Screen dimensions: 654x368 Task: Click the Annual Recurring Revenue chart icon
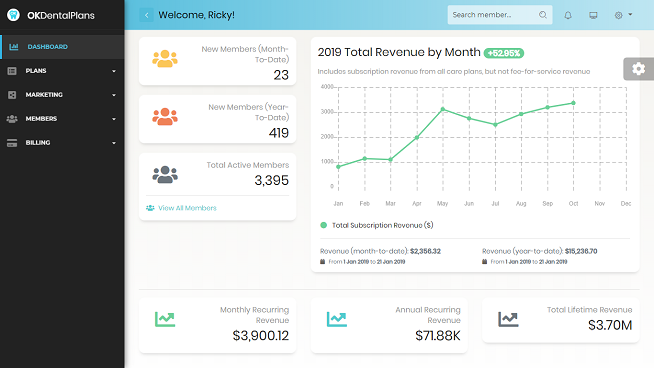337,319
